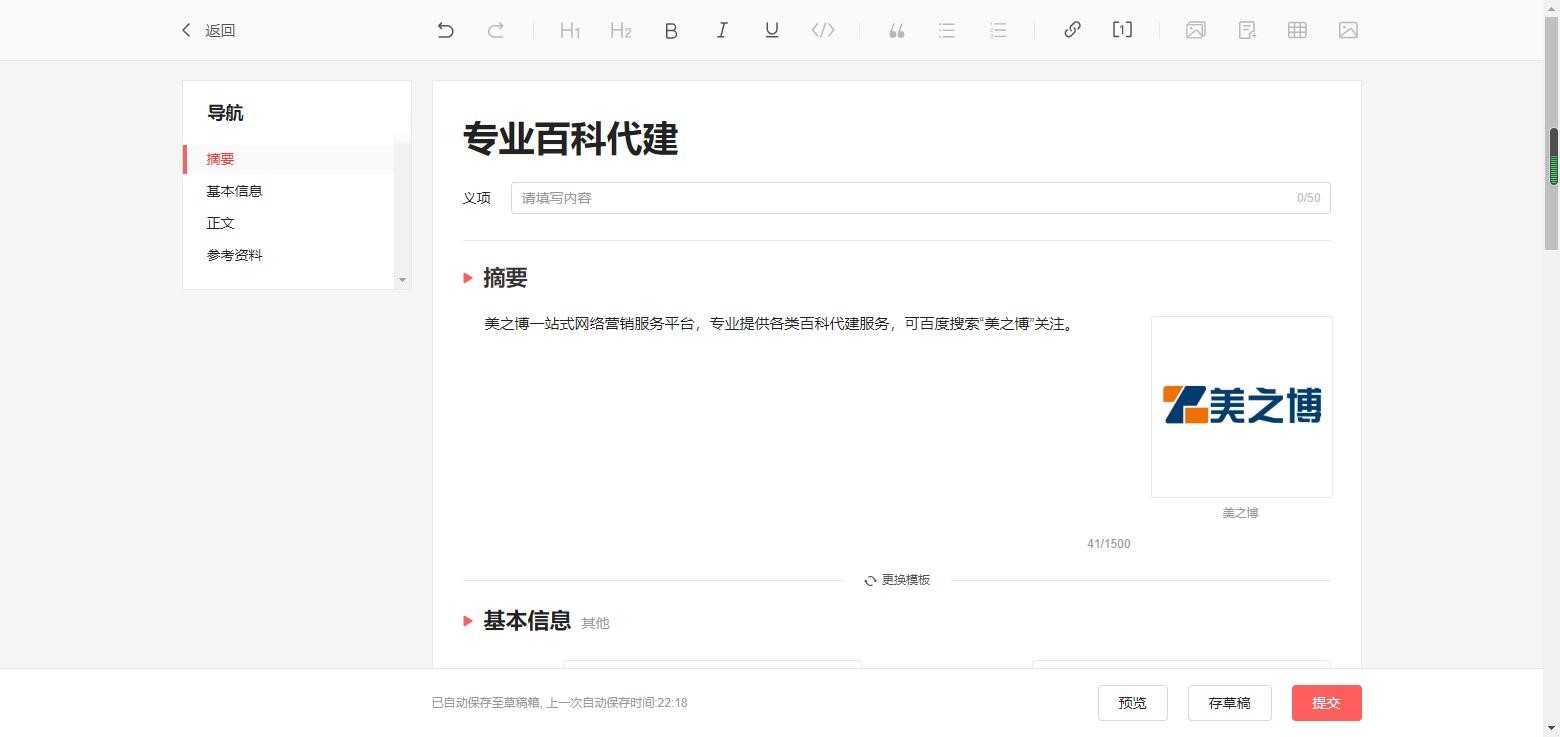Insert a numbered list
Screen dimensions: 1560x737
pyautogui.click(x=998, y=30)
